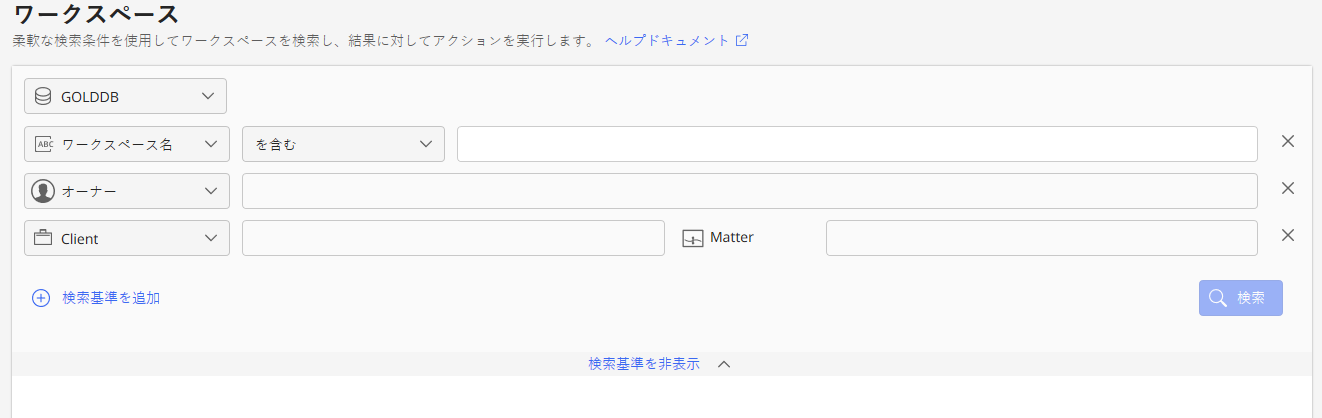Remove the ワークスペース名 criteria row
The width and height of the screenshot is (1322, 418).
click(x=1288, y=141)
